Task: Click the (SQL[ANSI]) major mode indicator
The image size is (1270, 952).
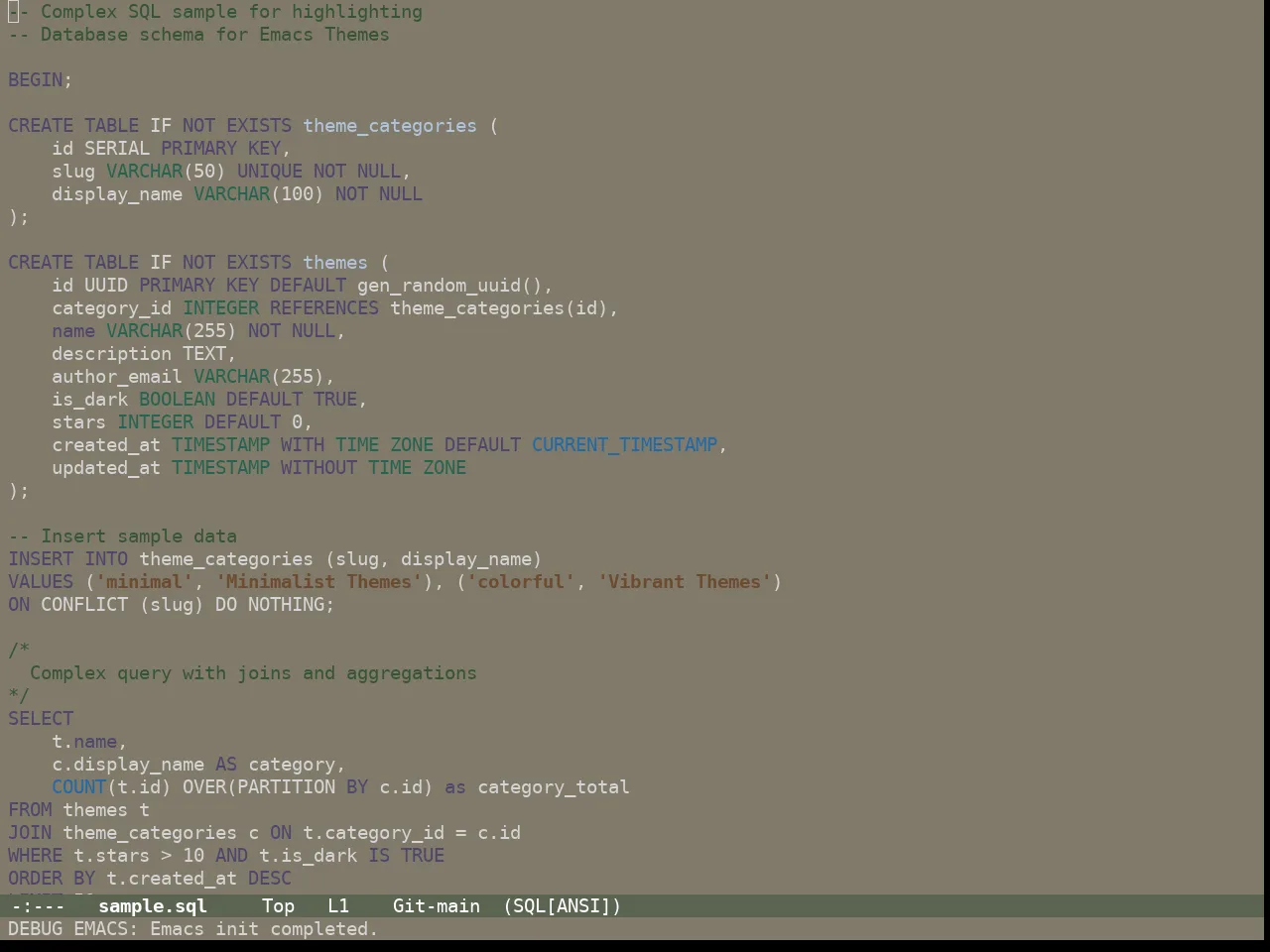Action: (x=563, y=906)
